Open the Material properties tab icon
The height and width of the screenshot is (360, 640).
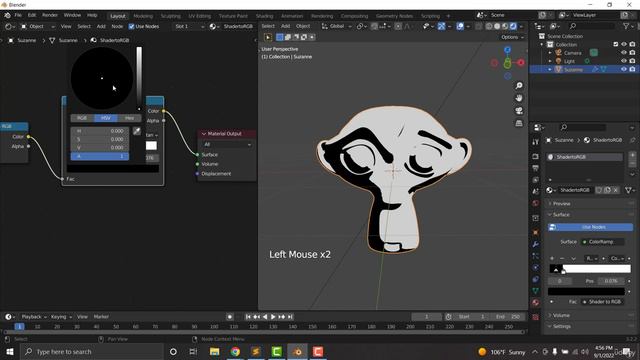pyautogui.click(x=536, y=302)
